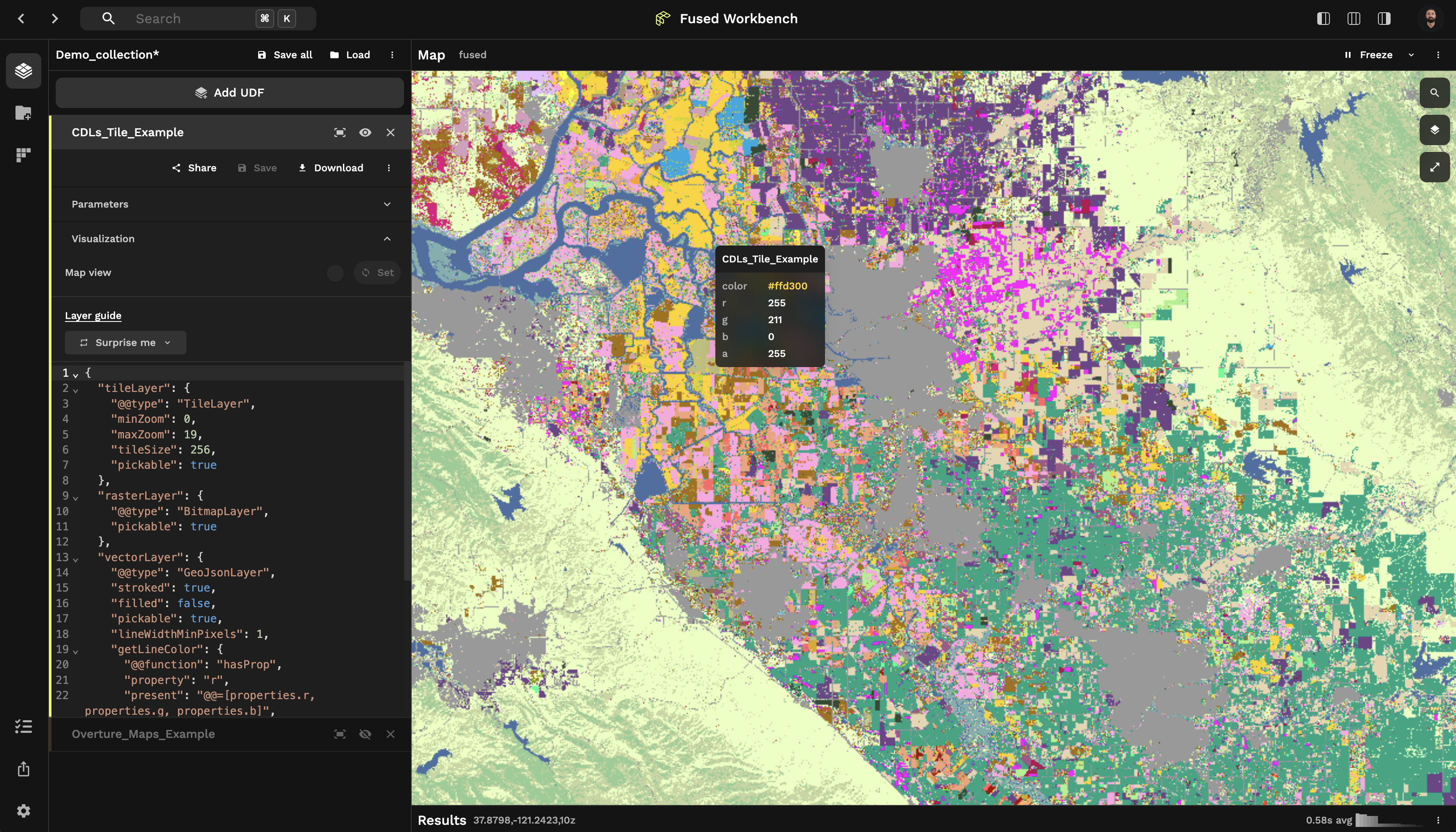Click the Demo_collection* title
This screenshot has height=832, width=1456.
[108, 55]
